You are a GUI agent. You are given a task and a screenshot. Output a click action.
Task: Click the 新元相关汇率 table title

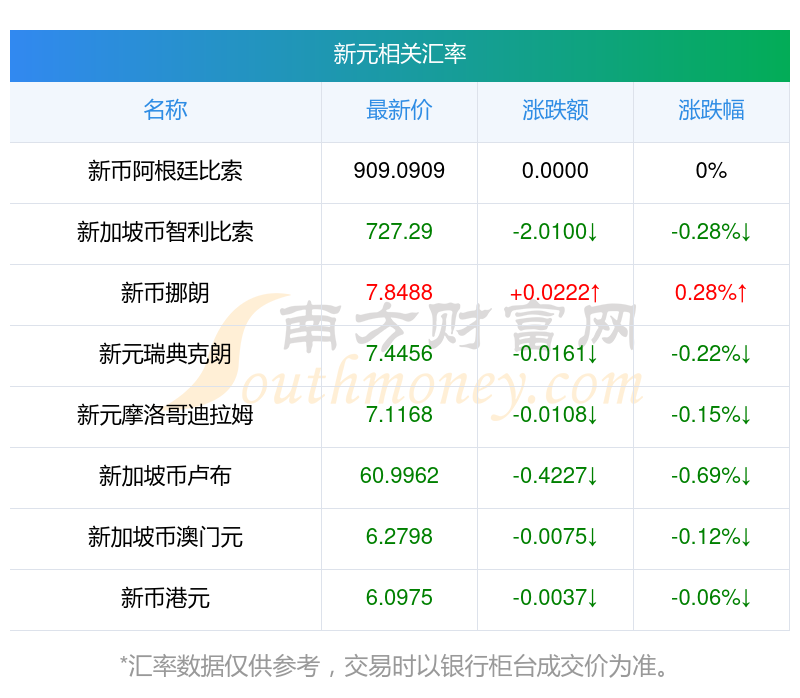pyautogui.click(x=399, y=54)
